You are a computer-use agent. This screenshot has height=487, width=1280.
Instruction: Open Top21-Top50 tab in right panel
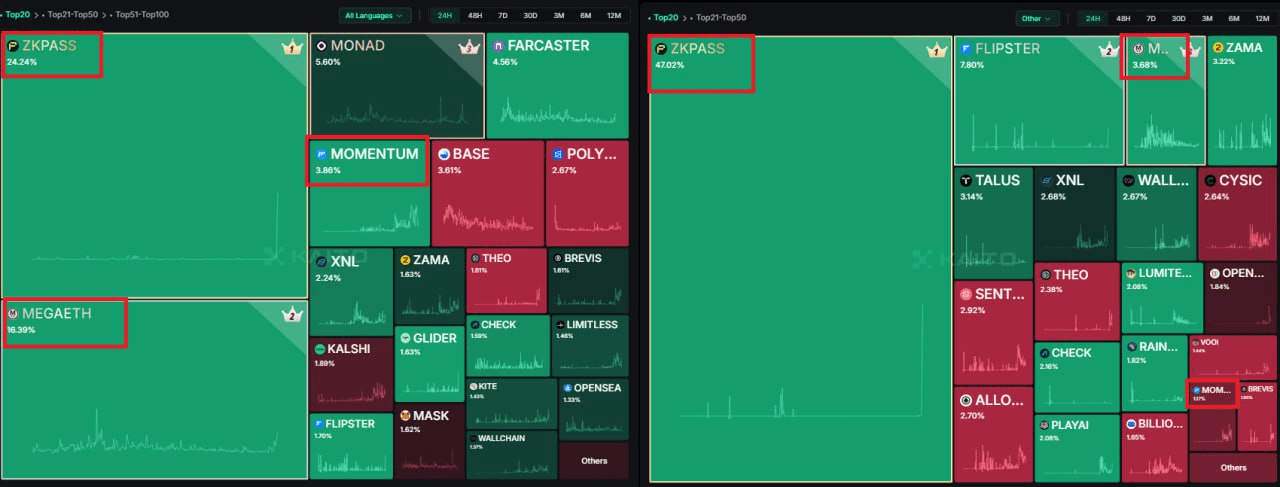pyautogui.click(x=720, y=18)
